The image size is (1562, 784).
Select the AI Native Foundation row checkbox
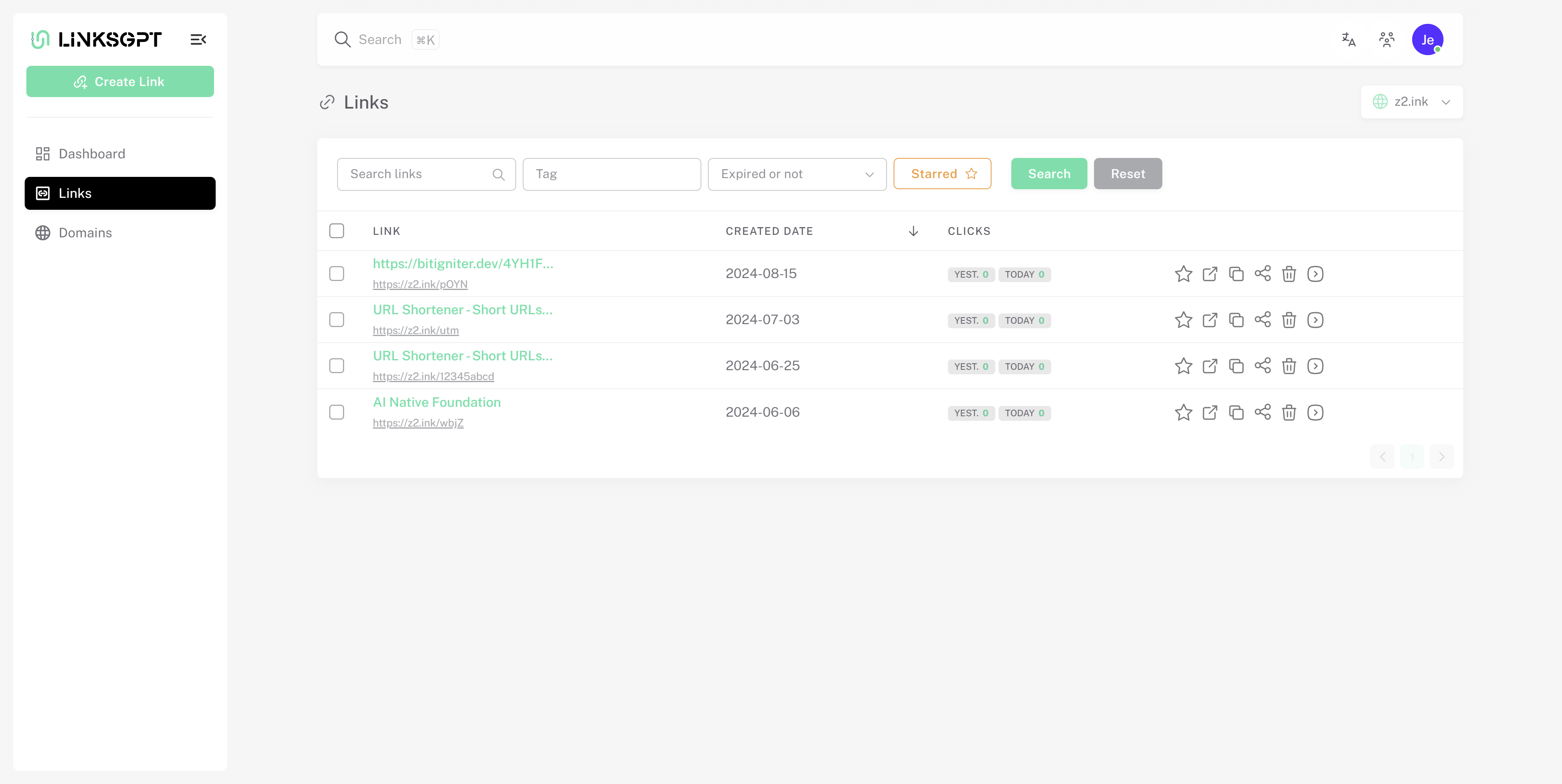coord(337,413)
